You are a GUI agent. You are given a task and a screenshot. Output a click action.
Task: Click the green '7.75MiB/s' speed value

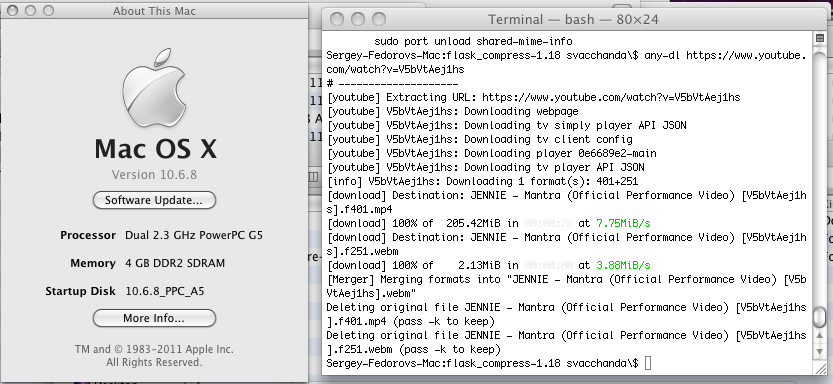click(x=623, y=223)
